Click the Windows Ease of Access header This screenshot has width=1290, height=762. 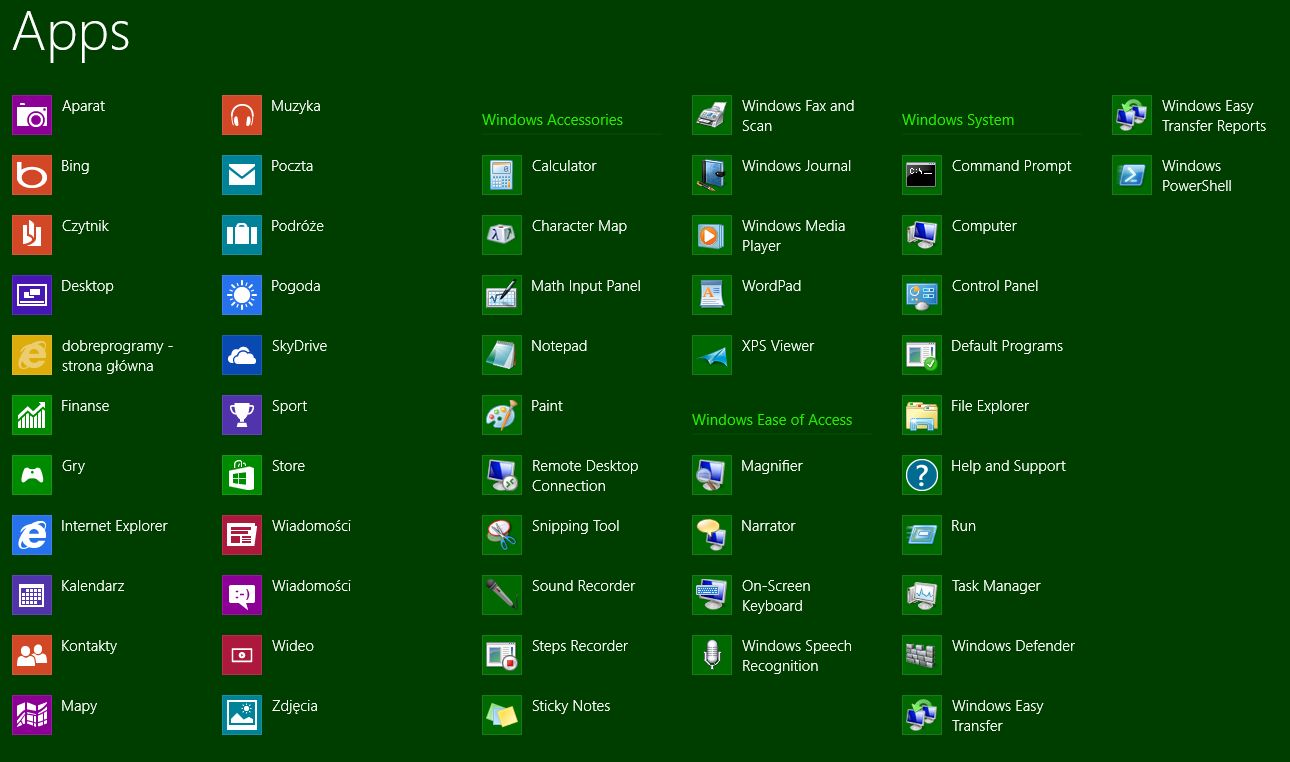click(772, 420)
